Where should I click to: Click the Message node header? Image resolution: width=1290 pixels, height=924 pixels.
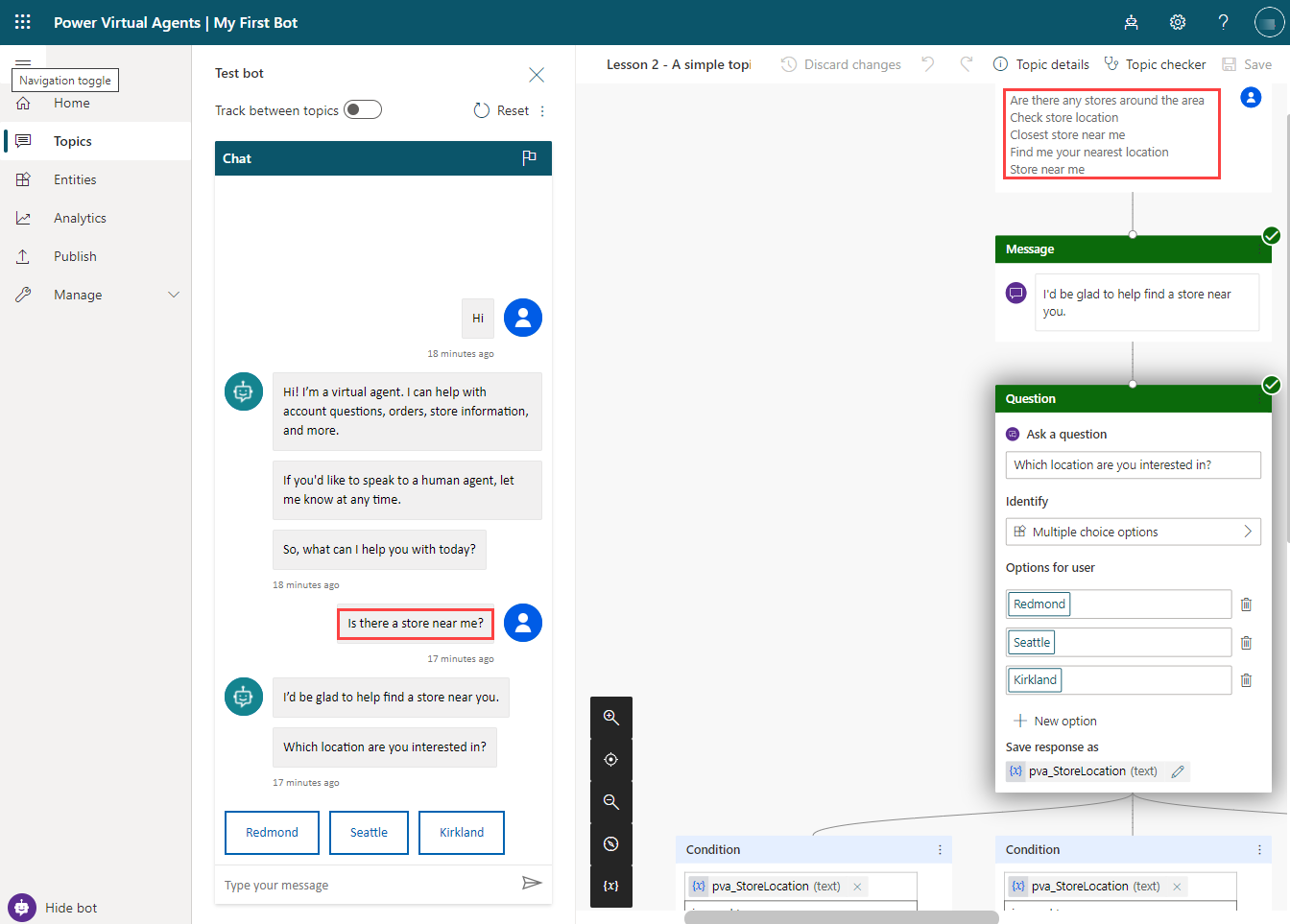click(1134, 249)
